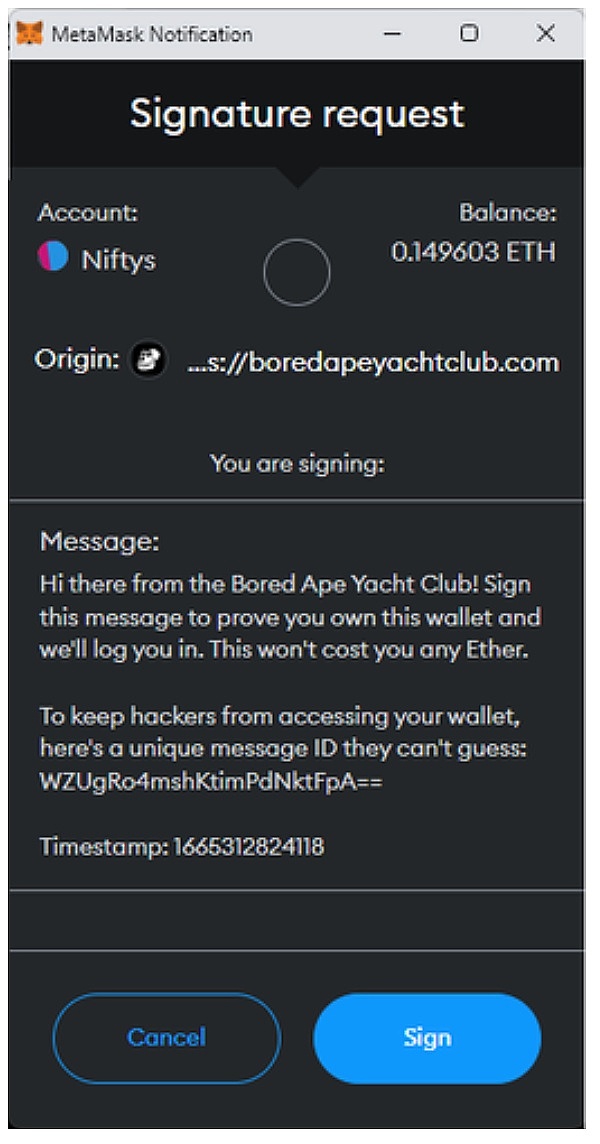The width and height of the screenshot is (600, 1144).
Task: Select the Niftys account name
Action: [118, 260]
